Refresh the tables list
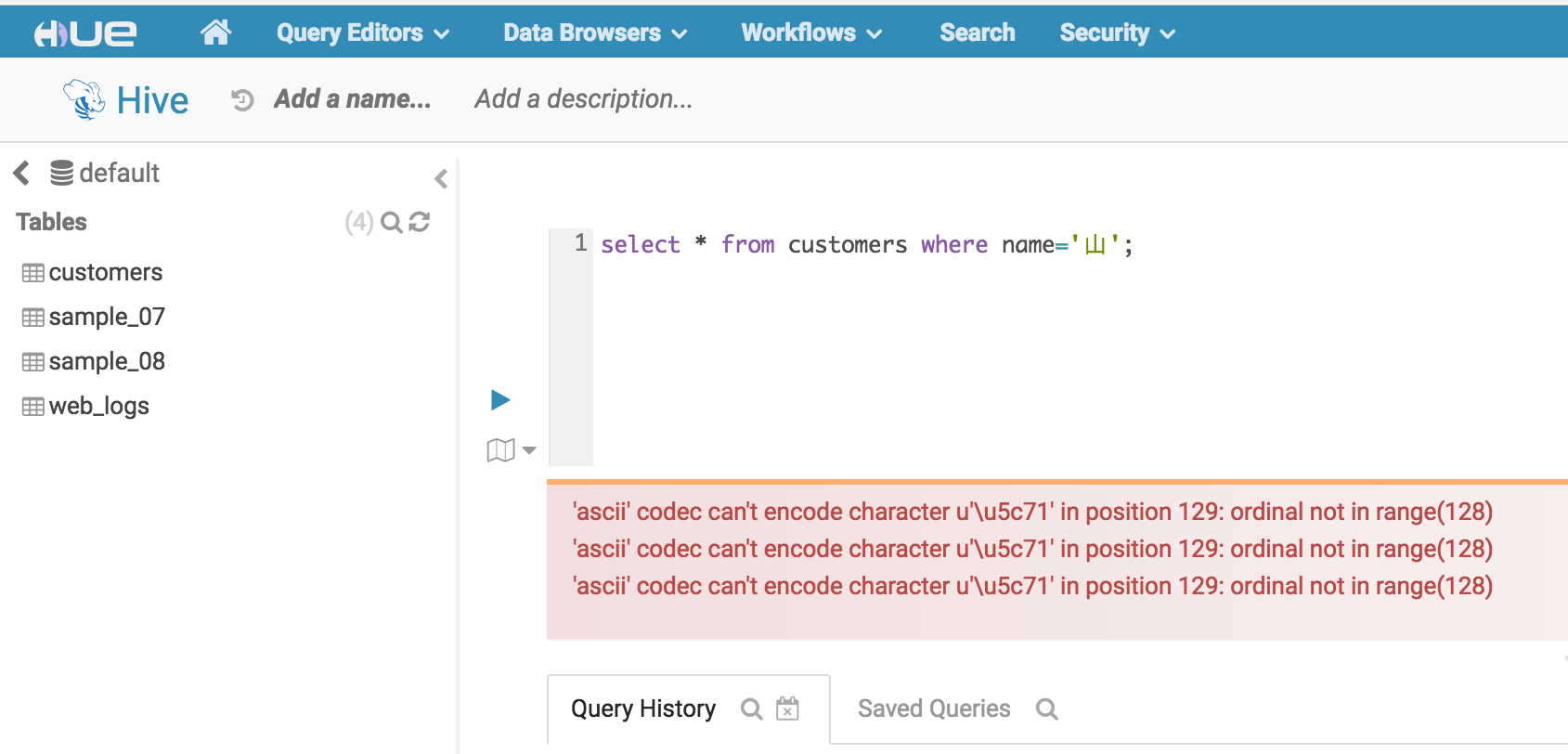 (420, 222)
